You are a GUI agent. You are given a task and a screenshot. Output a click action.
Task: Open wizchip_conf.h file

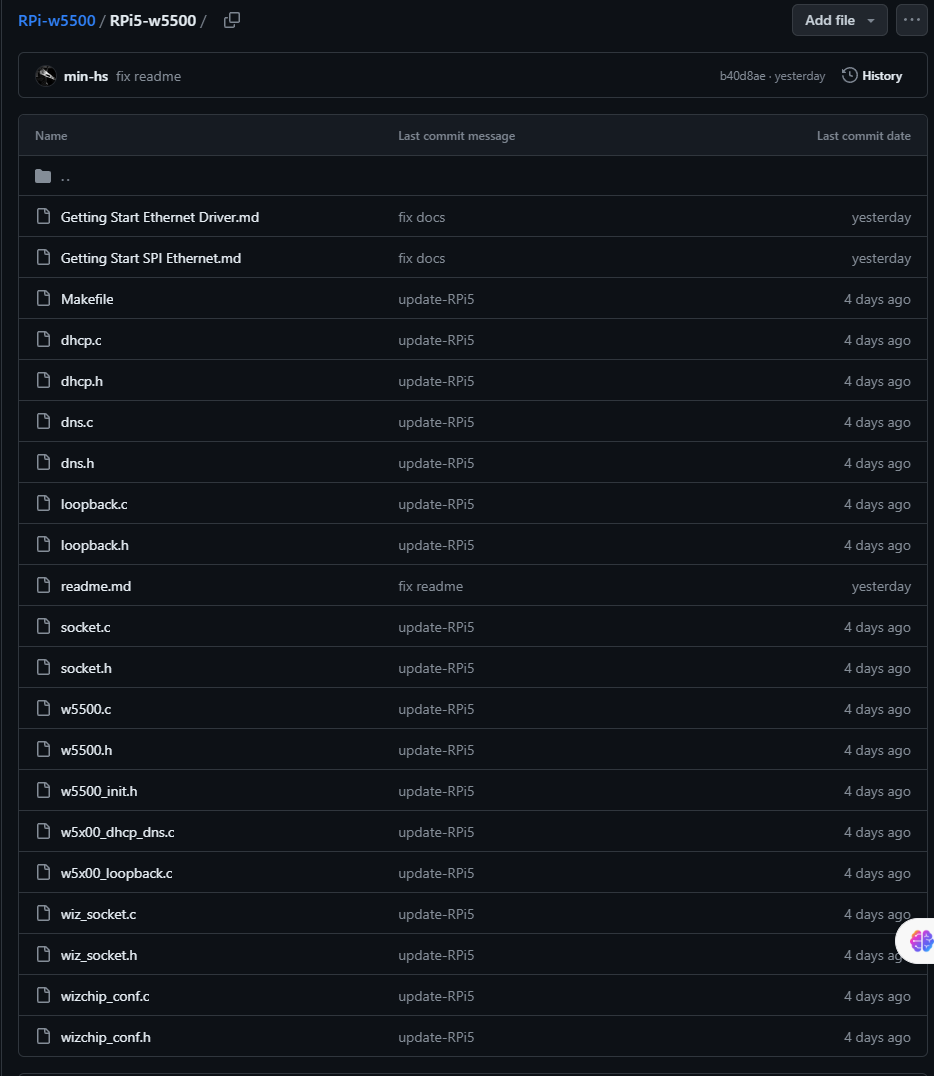[x=106, y=1037]
